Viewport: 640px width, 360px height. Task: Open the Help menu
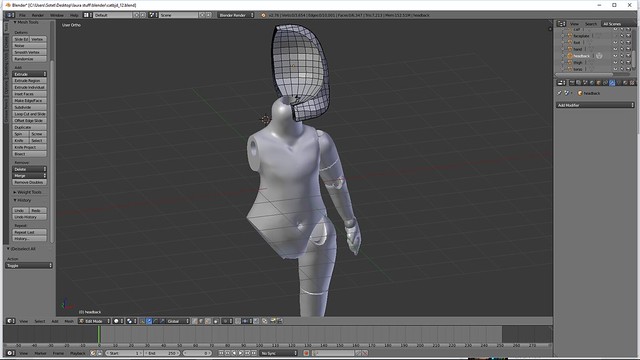[74, 15]
